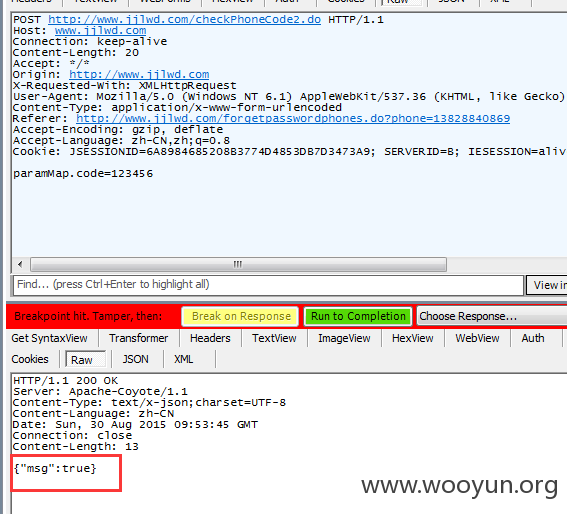
Task: Click the Date: Sun, 30 Aug 2015 line
Action: 135,424
